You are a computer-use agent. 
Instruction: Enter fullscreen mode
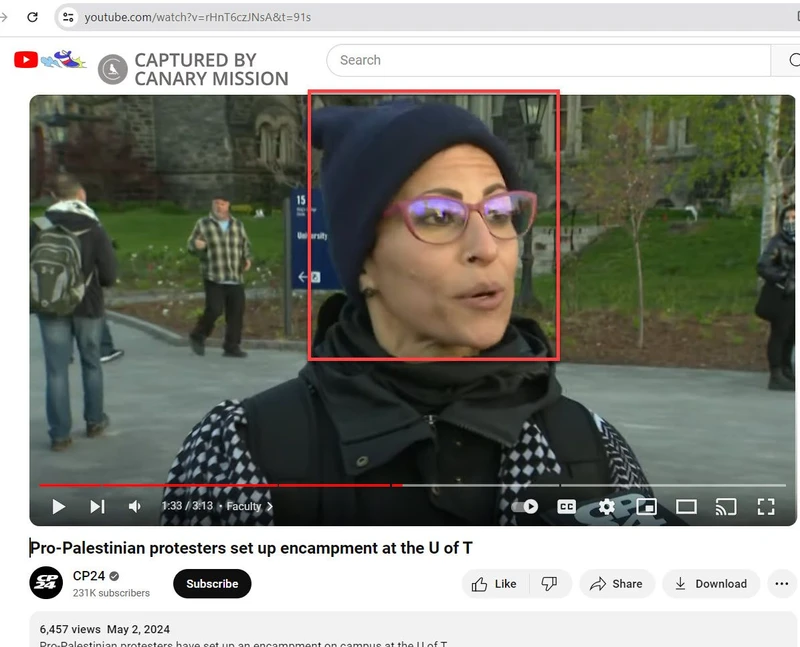[767, 506]
